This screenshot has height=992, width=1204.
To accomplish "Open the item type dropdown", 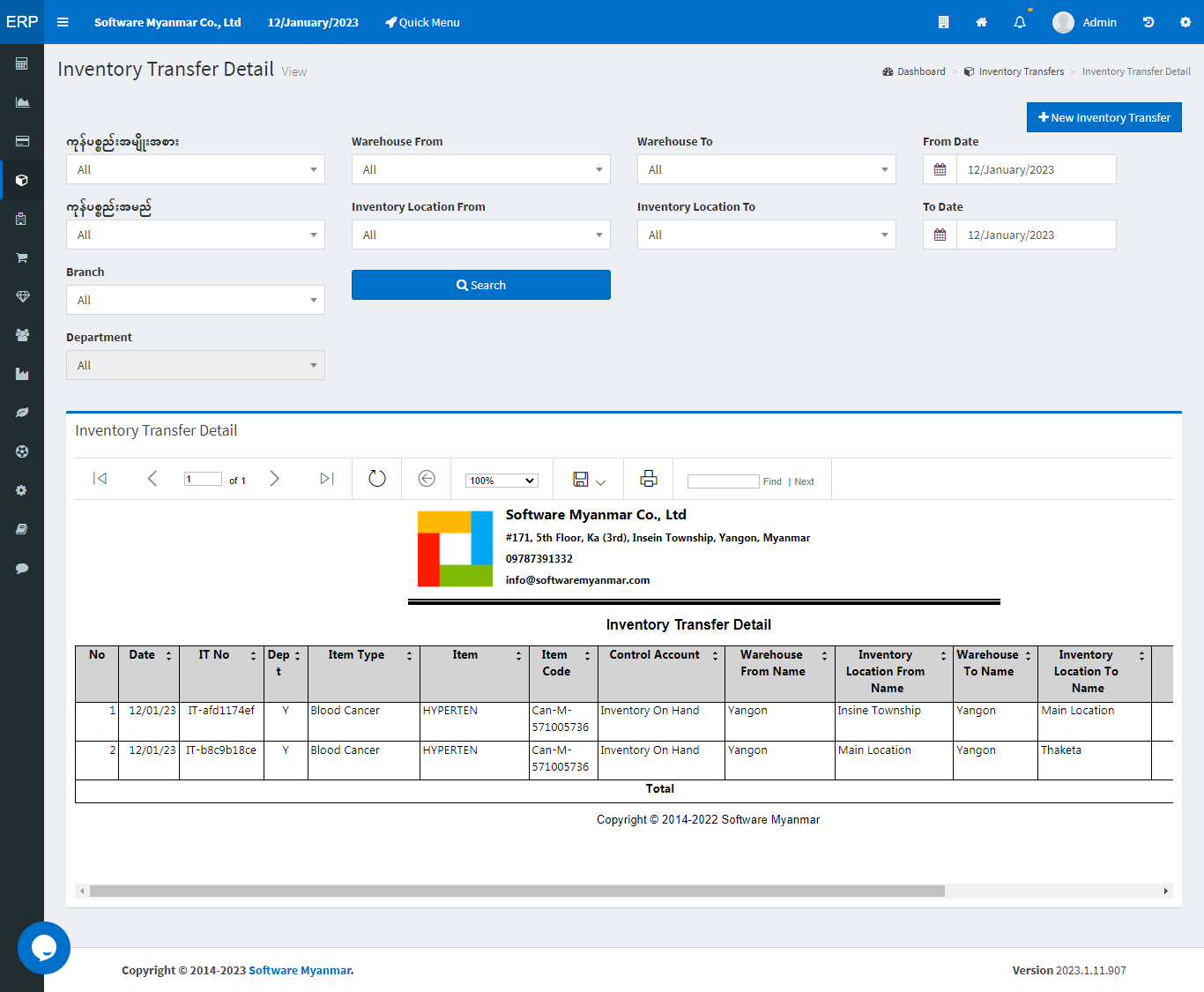I will 196,169.
